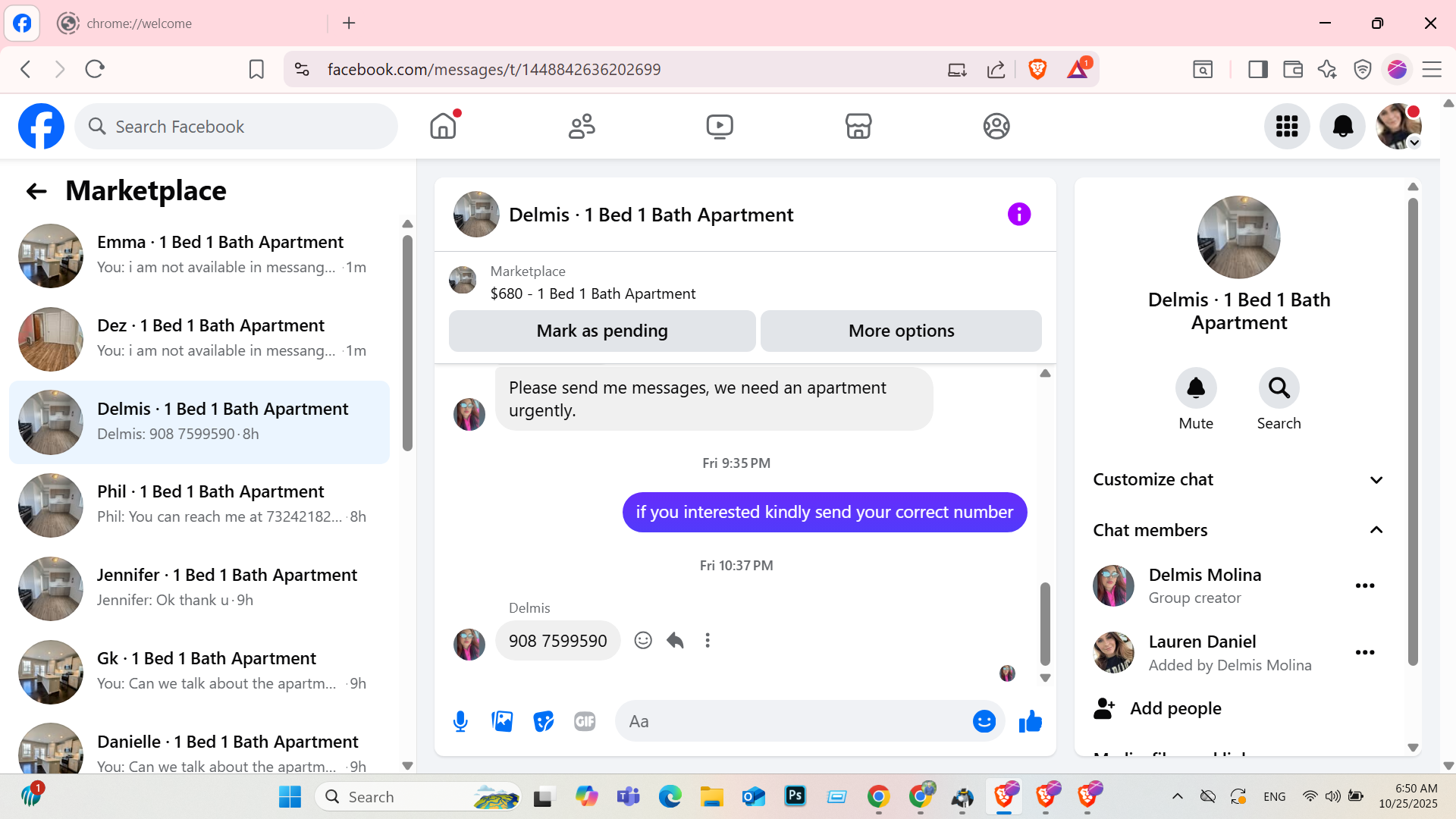Image resolution: width=1456 pixels, height=819 pixels.
Task: Open the Brave main menu
Action: [x=1432, y=70]
